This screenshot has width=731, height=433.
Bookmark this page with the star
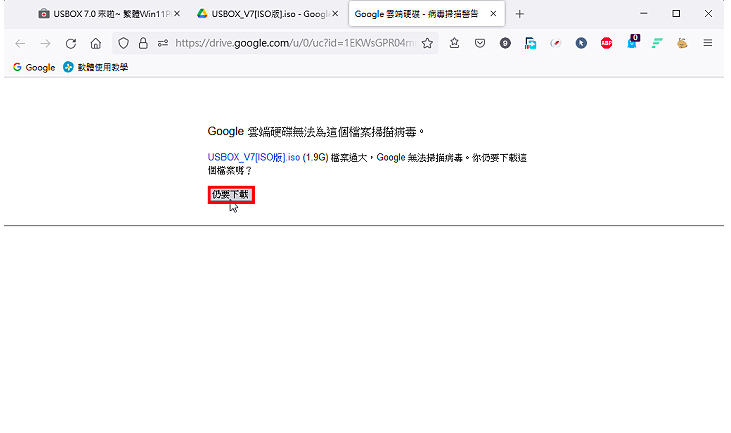tap(427, 43)
